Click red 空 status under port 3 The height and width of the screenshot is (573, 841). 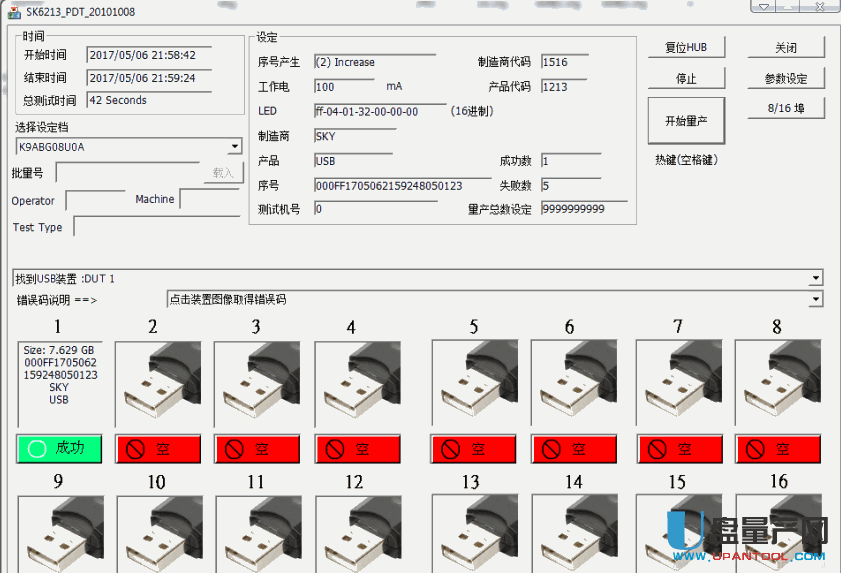pos(257,449)
